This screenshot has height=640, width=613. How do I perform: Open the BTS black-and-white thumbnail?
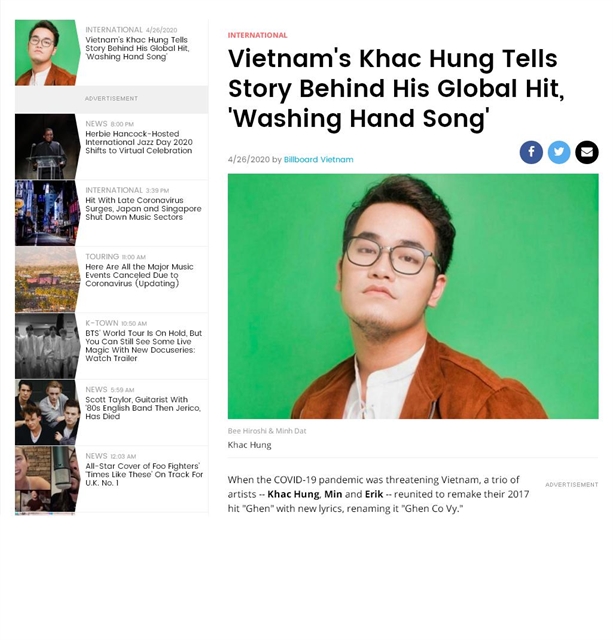[47, 346]
